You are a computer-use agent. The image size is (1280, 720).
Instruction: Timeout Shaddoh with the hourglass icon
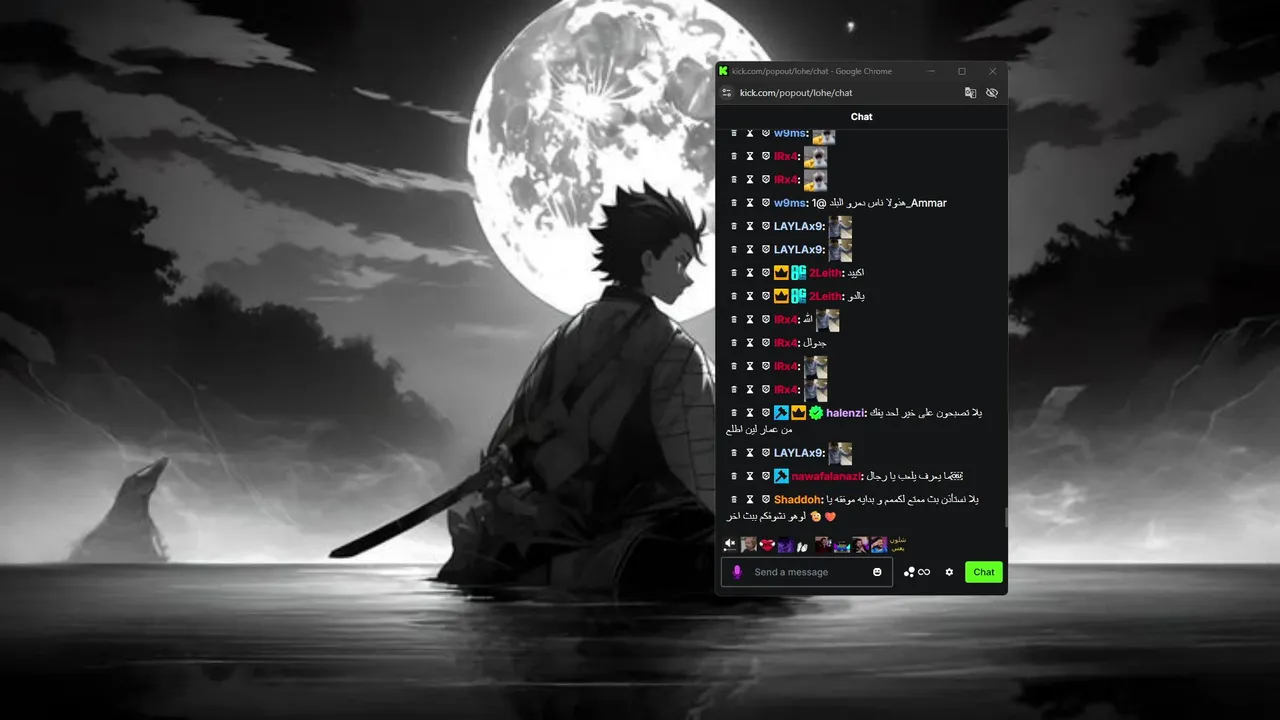pyautogui.click(x=750, y=499)
